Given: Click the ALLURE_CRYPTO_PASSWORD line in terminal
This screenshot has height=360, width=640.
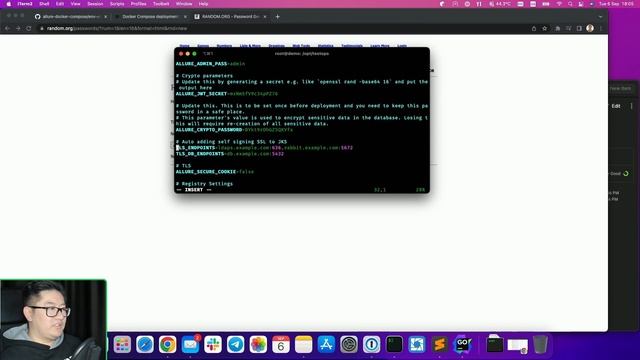Looking at the screenshot, I should pos(234,130).
